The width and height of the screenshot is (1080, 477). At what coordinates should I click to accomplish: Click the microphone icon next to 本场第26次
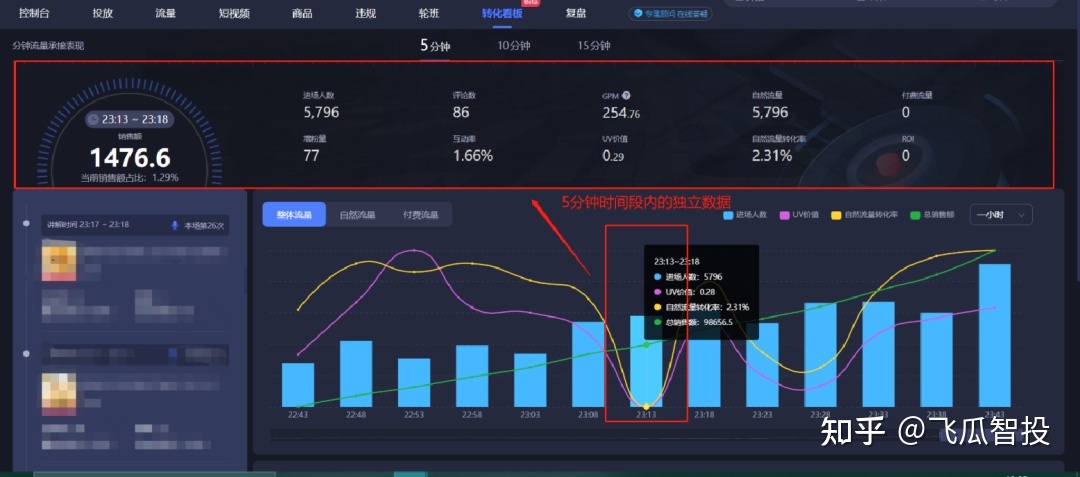[x=176, y=225]
